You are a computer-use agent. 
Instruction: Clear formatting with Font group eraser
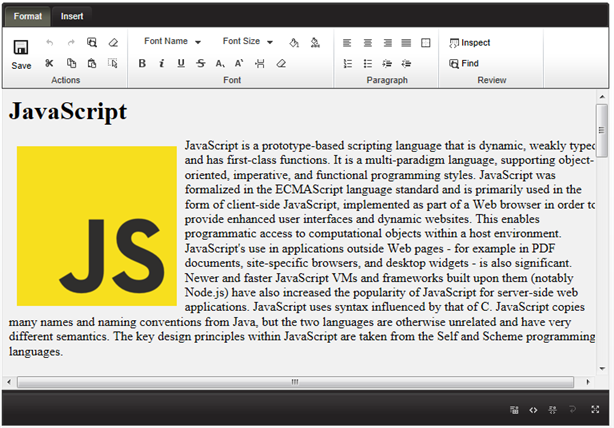coord(281,63)
